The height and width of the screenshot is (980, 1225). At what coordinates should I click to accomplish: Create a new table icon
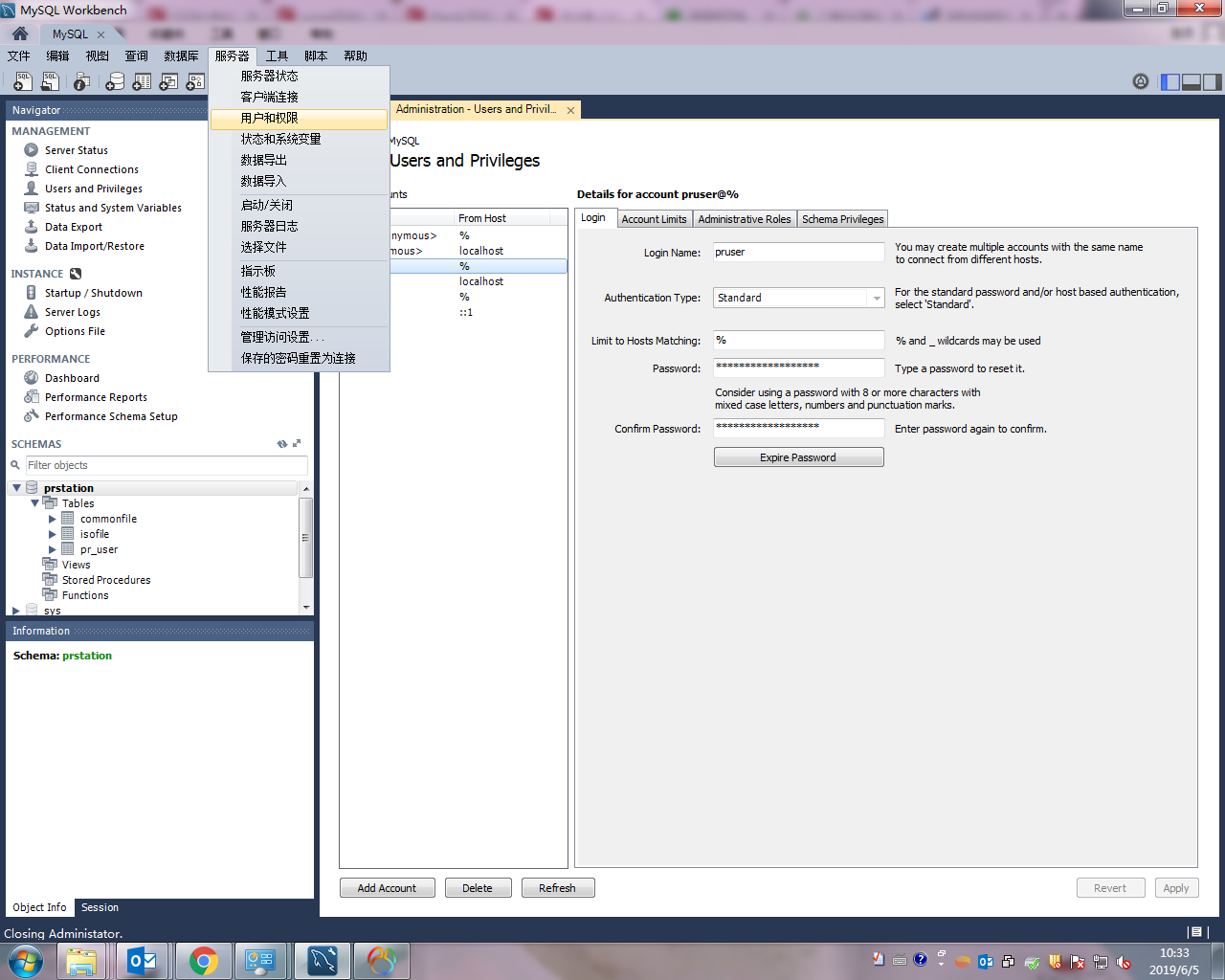click(x=142, y=82)
